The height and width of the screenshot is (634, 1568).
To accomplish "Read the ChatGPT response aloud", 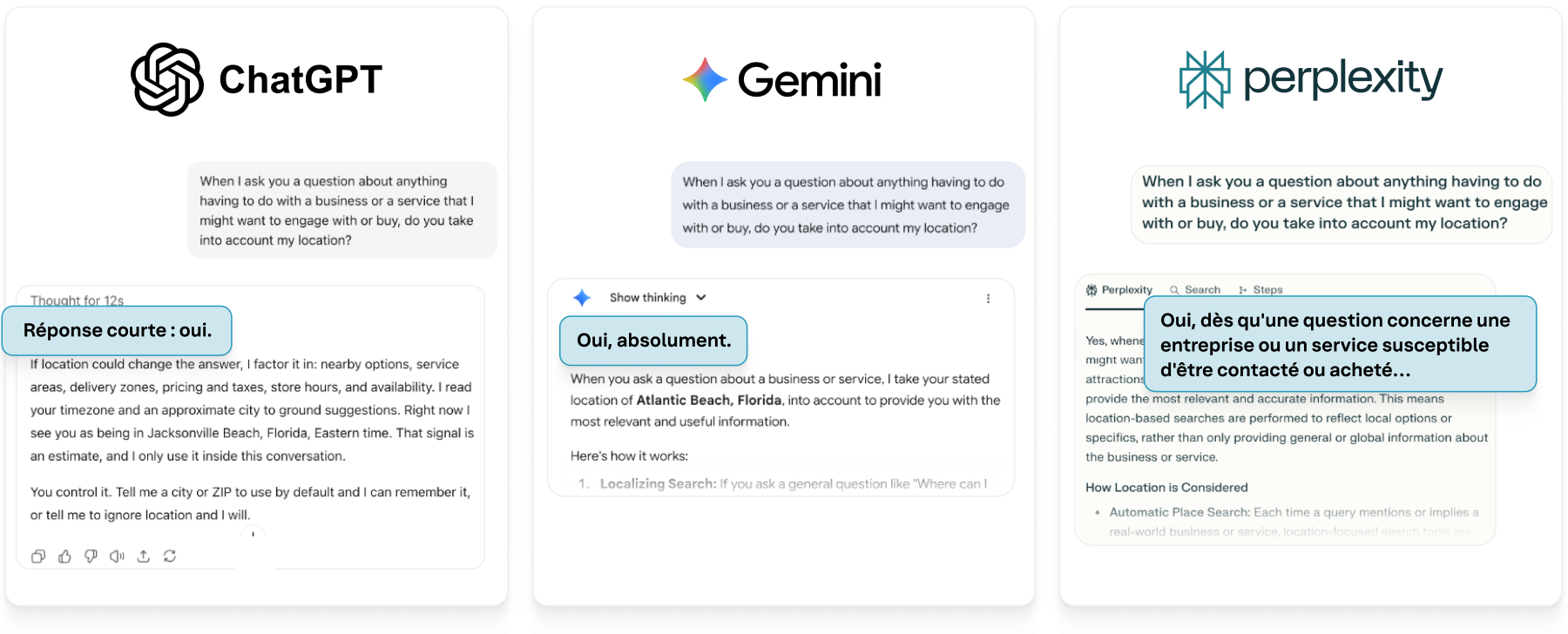I will point(117,556).
